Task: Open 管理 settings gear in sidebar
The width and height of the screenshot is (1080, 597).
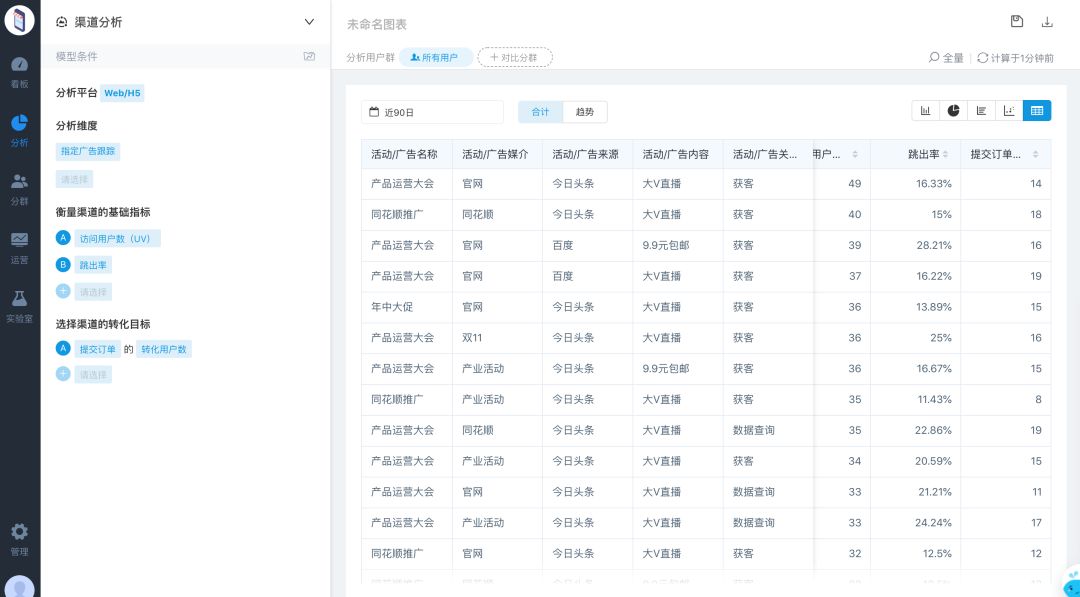Action: [19, 539]
